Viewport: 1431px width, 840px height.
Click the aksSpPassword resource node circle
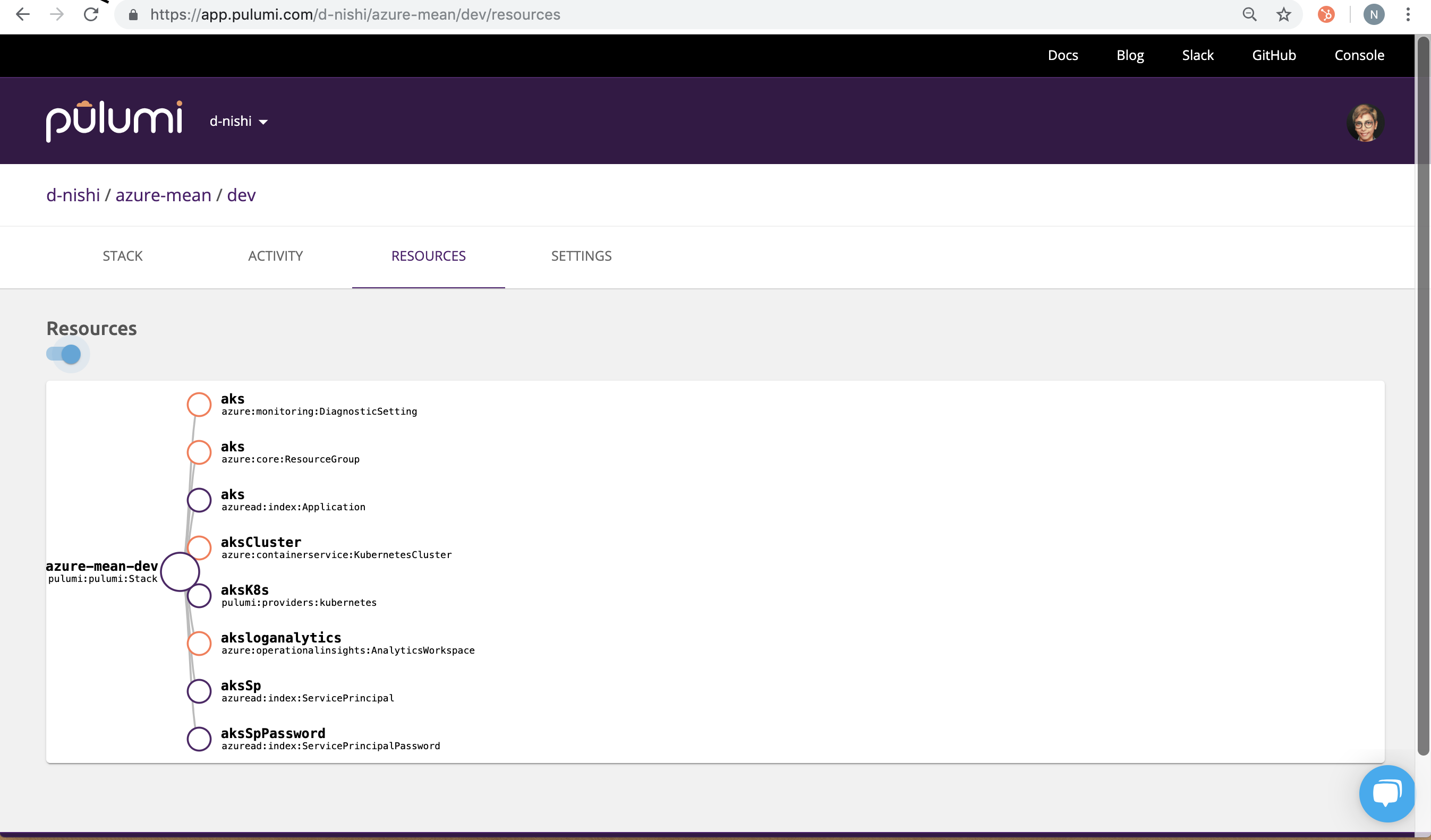tap(199, 739)
